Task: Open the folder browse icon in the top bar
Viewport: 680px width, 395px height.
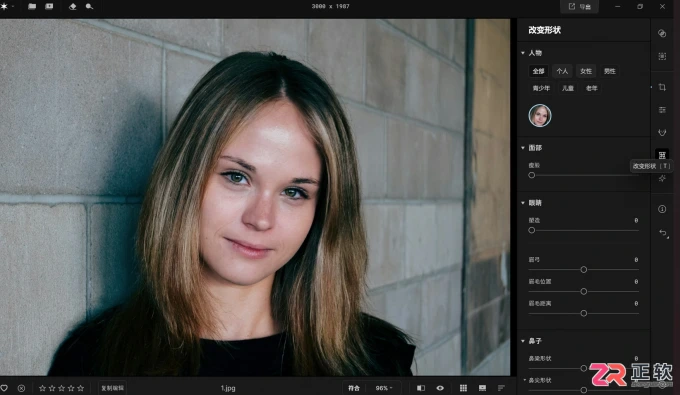Action: pyautogui.click(x=32, y=7)
